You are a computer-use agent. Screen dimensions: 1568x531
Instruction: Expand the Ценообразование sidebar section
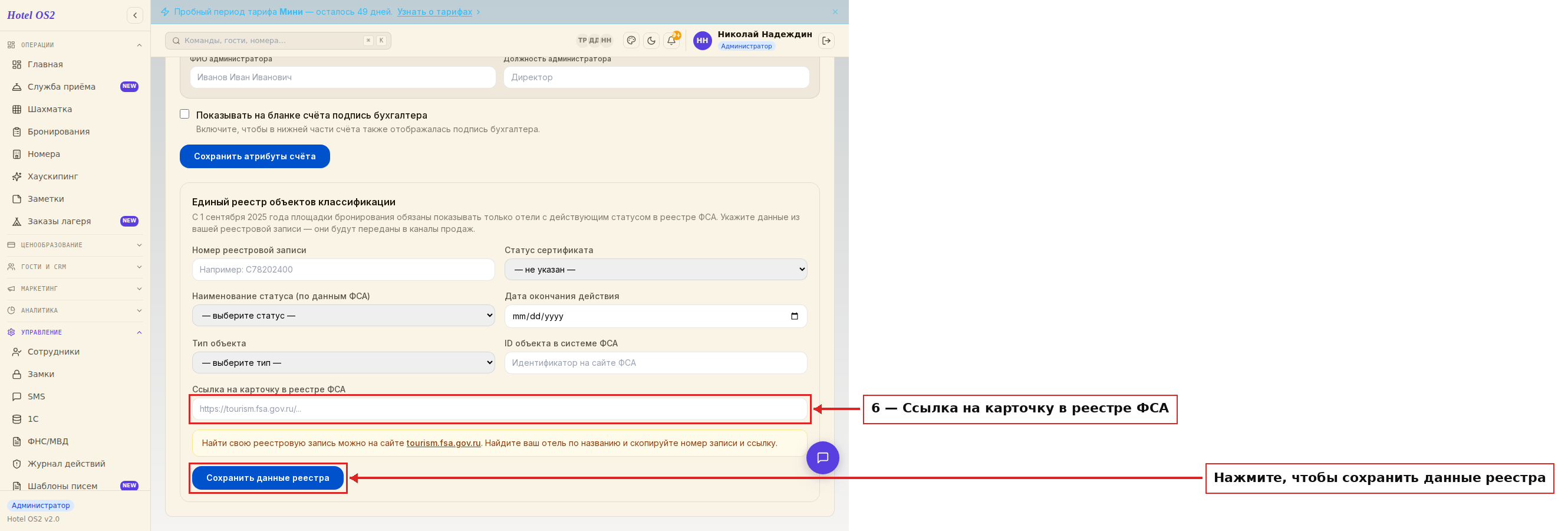tap(75, 245)
